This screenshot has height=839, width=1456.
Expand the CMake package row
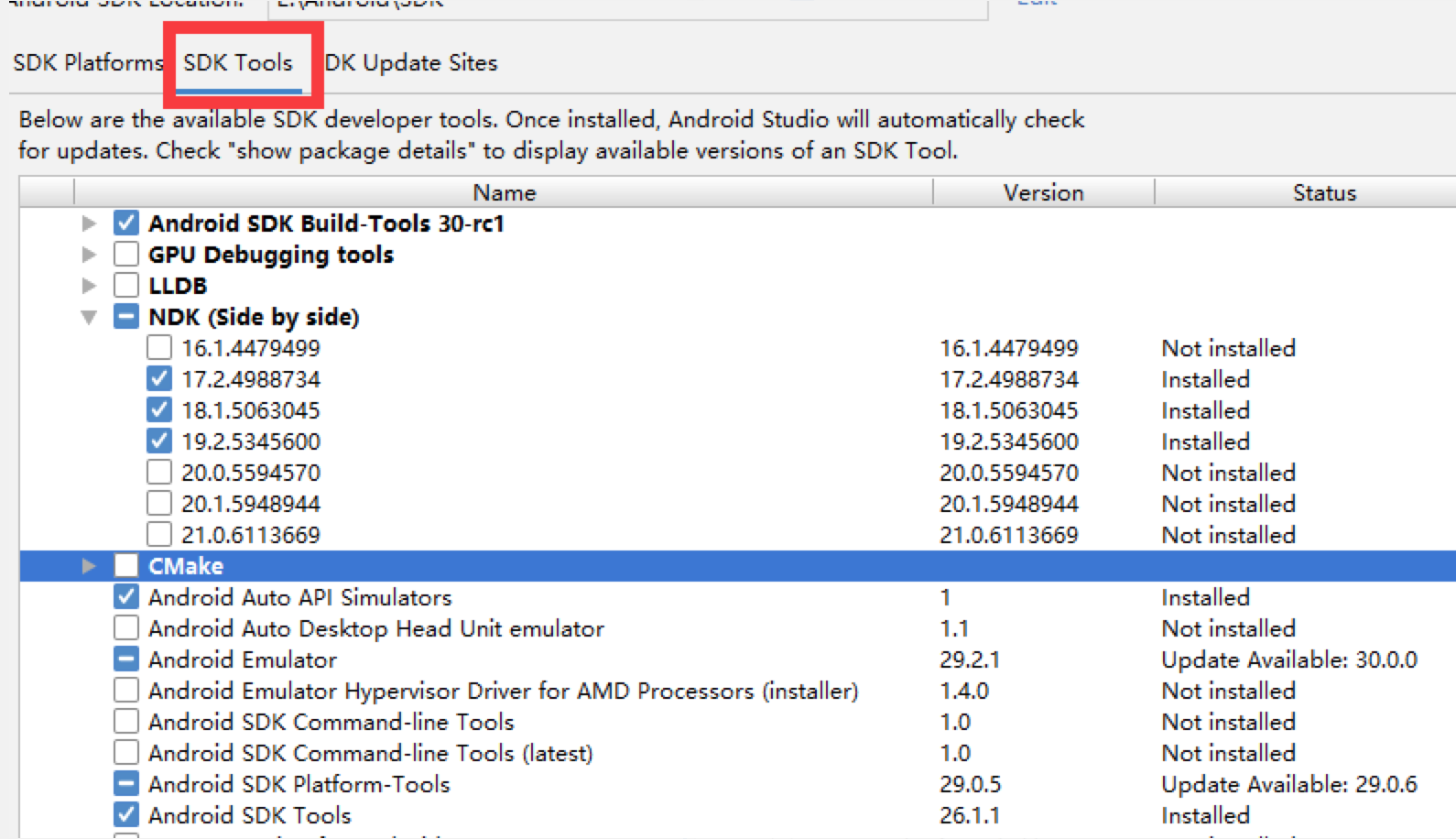tap(89, 566)
